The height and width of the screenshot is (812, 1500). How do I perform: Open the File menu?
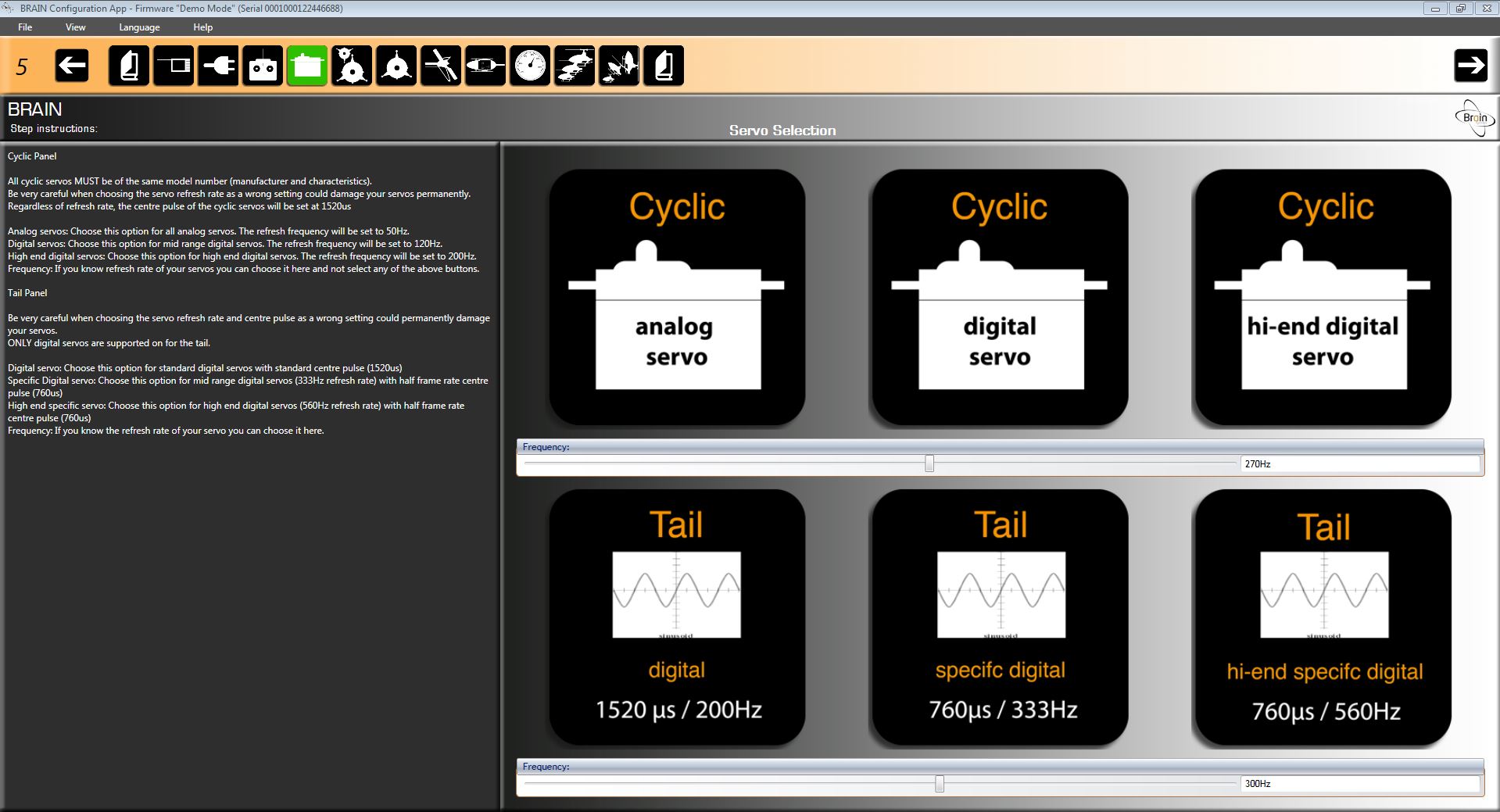point(25,27)
